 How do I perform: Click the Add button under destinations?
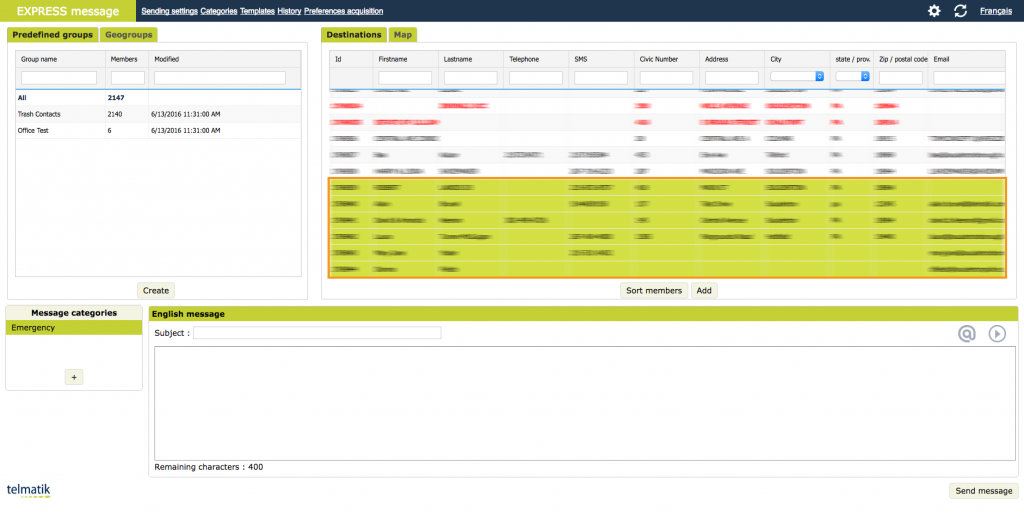tap(704, 291)
